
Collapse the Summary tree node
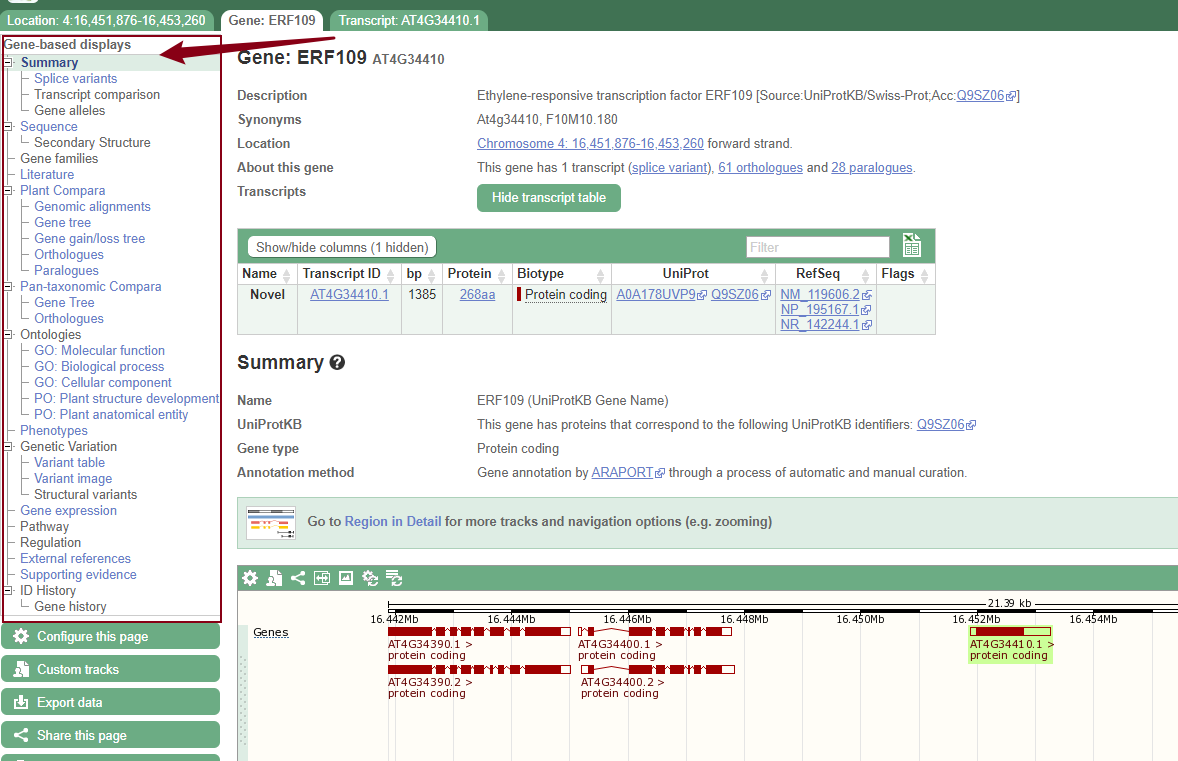(x=8, y=62)
